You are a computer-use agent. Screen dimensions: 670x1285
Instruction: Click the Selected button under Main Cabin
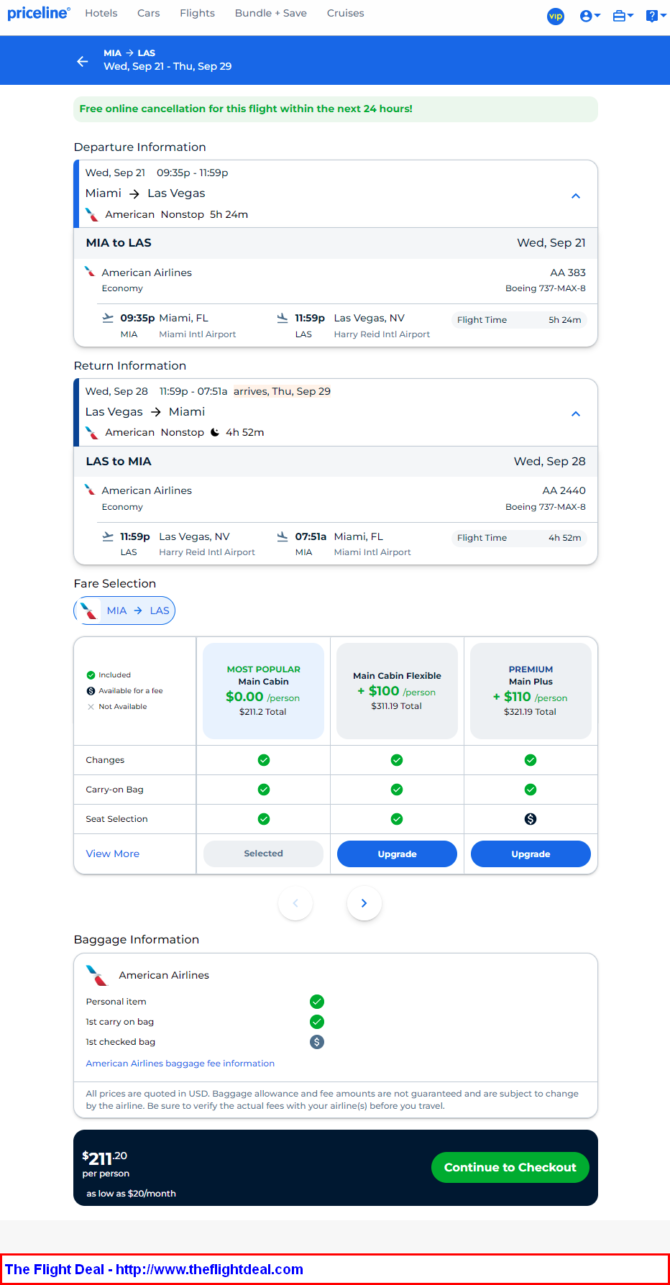(x=263, y=854)
